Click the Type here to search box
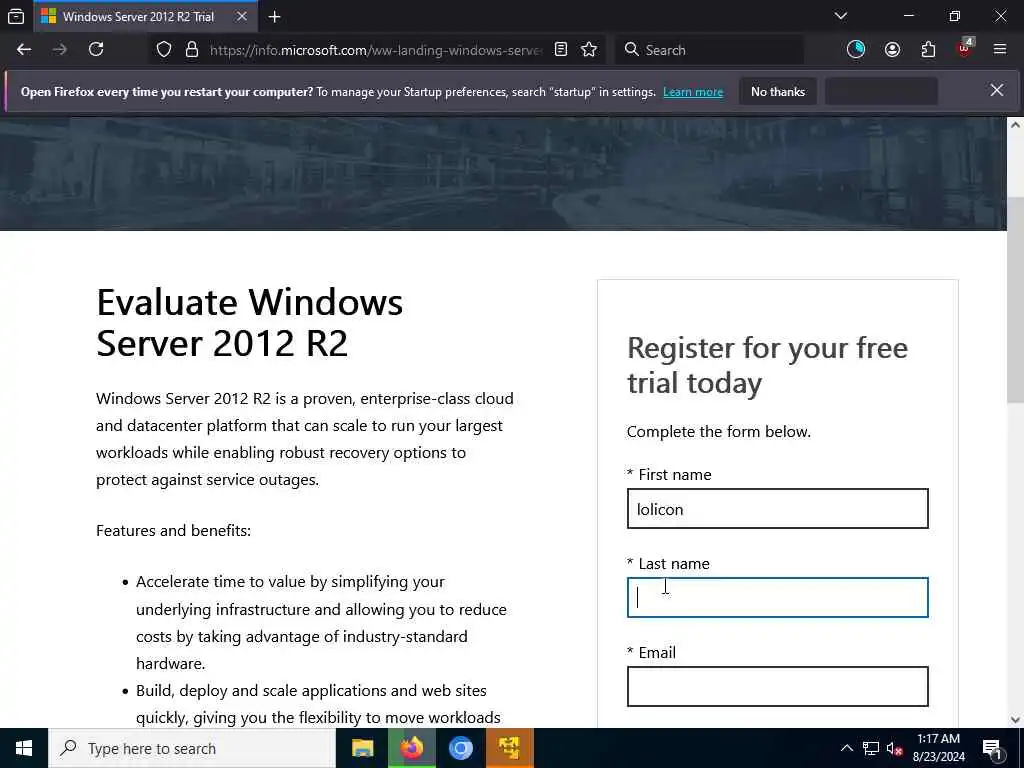The width and height of the screenshot is (1024, 768). point(192,748)
